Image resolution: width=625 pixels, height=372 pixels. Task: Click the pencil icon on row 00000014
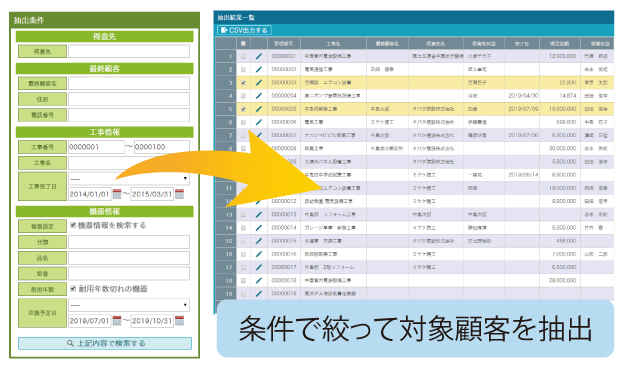pos(259,228)
